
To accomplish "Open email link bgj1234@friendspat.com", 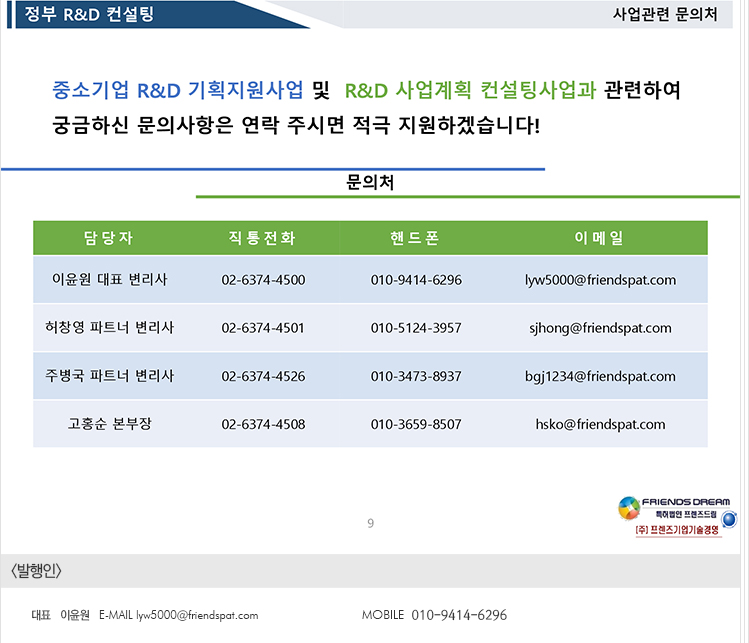I will pyautogui.click(x=600, y=376).
